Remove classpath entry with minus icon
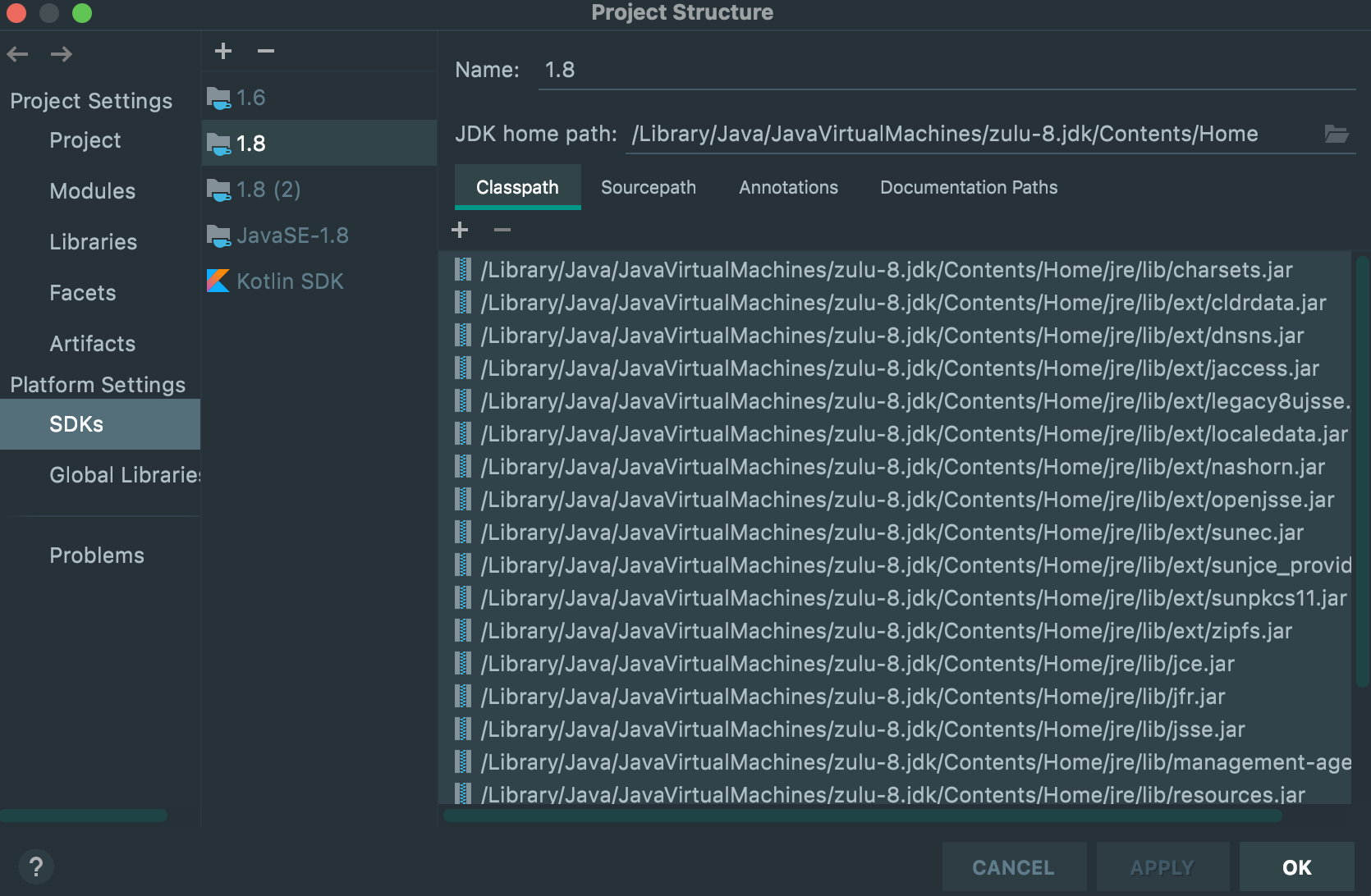The width and height of the screenshot is (1371, 896). pos(502,230)
